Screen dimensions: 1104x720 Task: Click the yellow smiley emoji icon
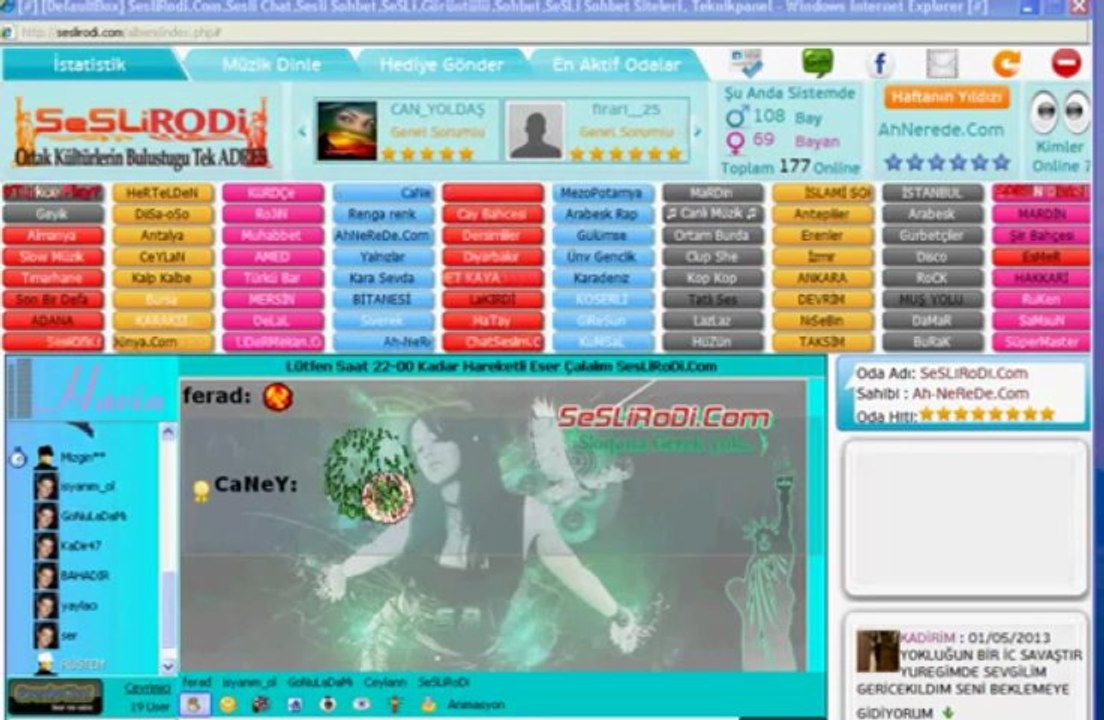point(227,704)
